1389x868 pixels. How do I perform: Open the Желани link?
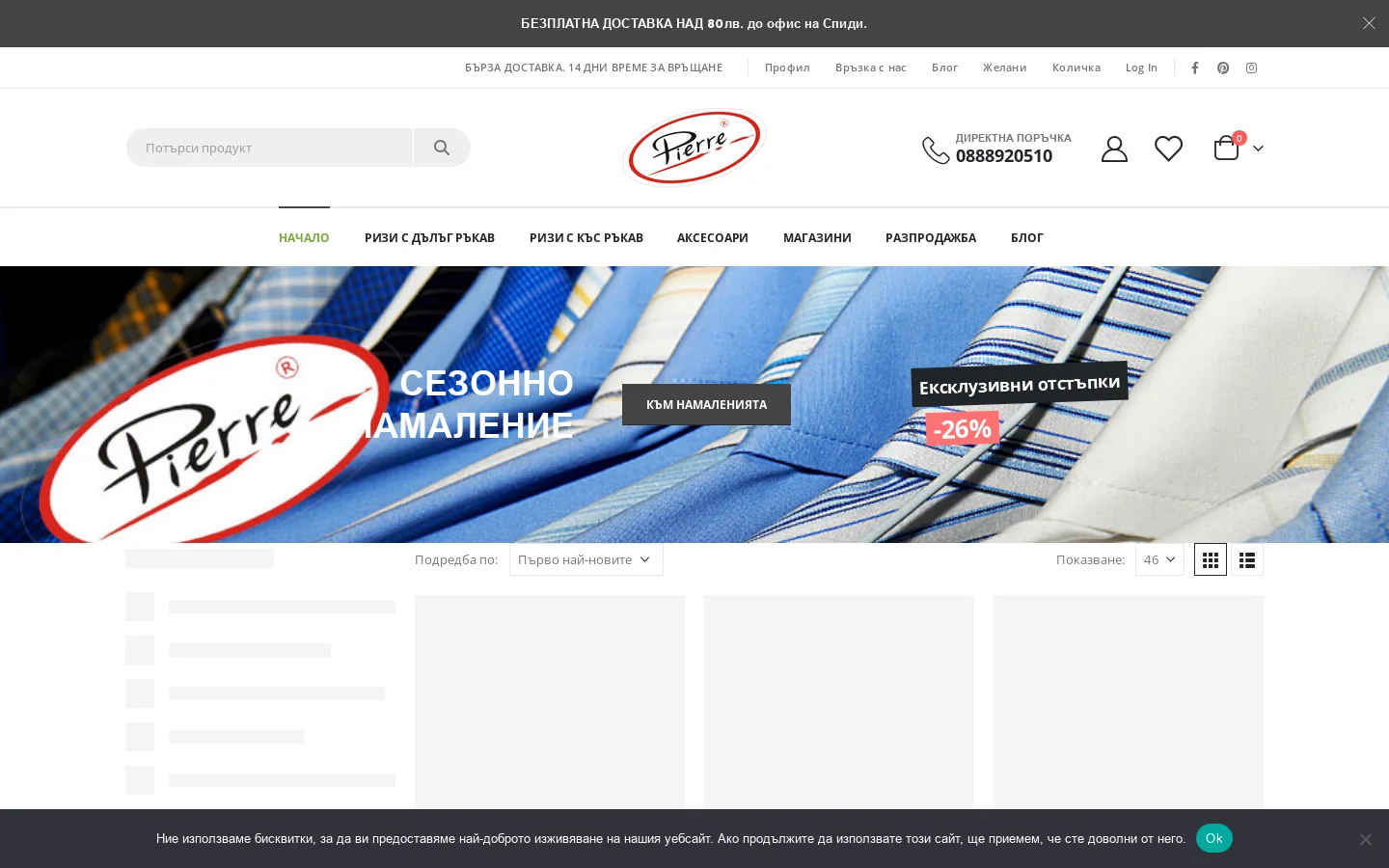point(1005,68)
